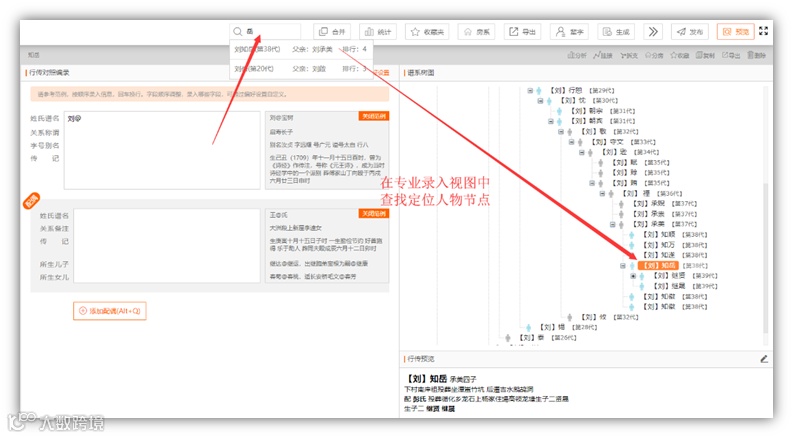Collapse the 承美 第37代 tree node

612,224
